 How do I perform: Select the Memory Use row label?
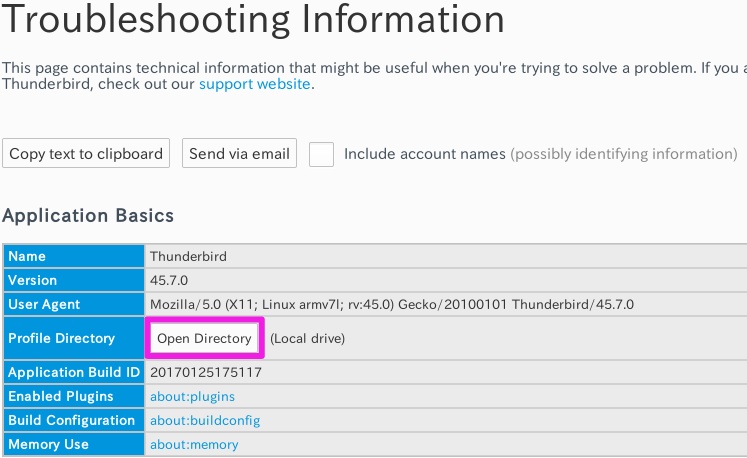73,444
